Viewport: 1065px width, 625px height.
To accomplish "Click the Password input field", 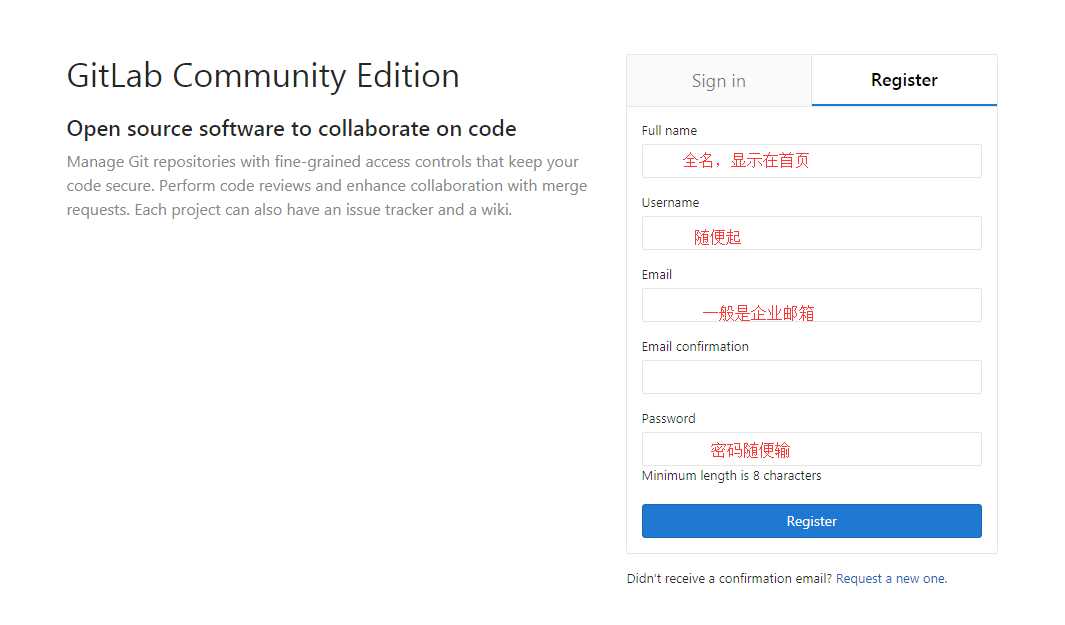I will pos(812,449).
